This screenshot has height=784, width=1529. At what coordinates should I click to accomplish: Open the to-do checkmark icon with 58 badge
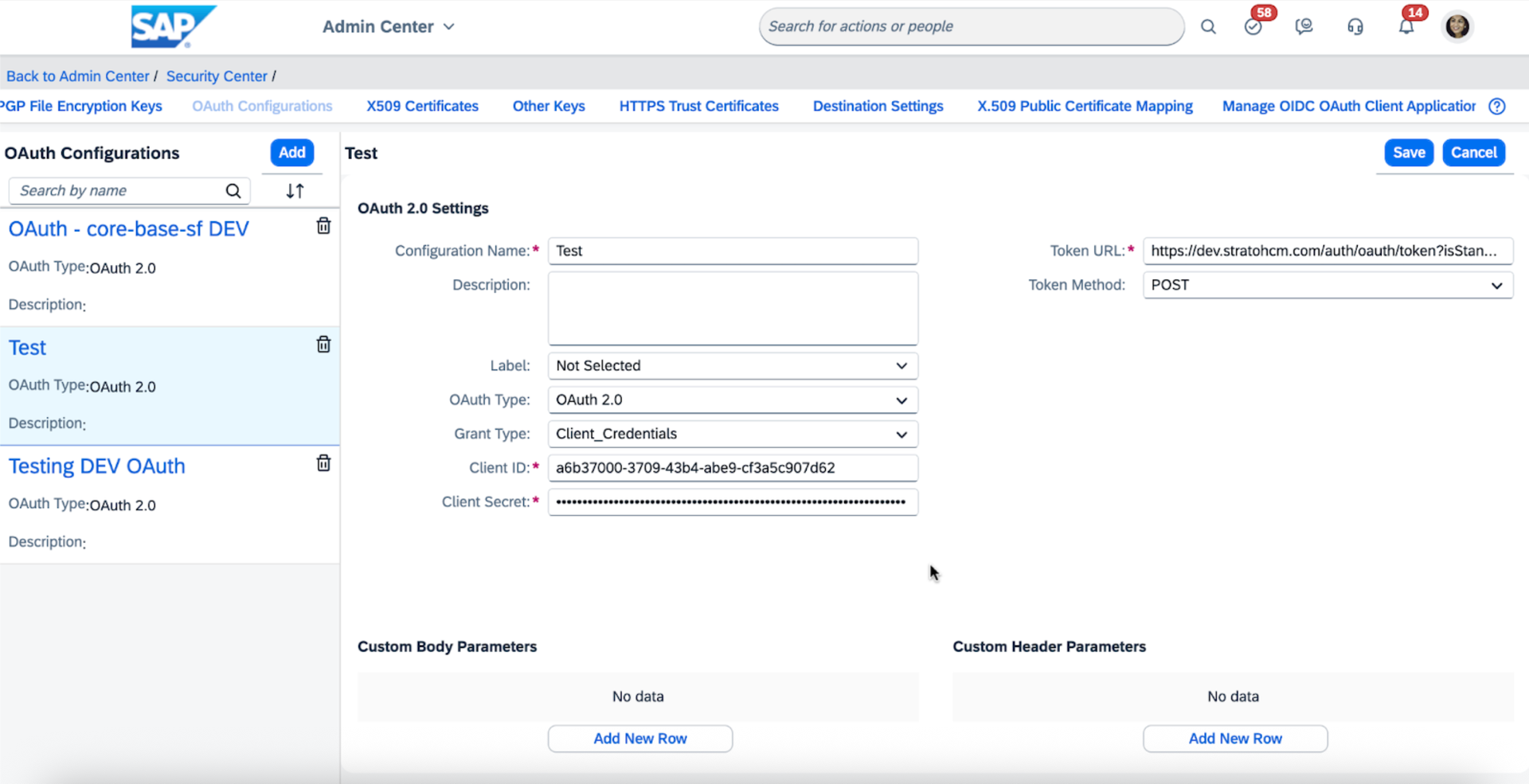(x=1253, y=27)
